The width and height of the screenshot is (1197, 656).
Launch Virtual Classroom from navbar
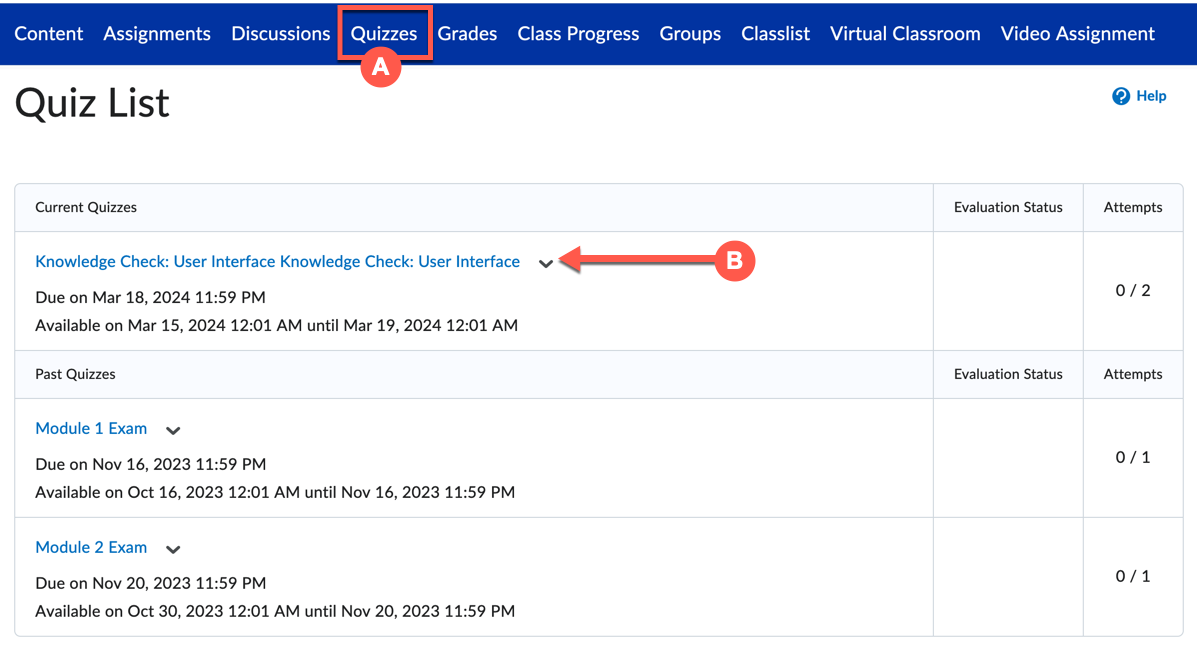905,33
